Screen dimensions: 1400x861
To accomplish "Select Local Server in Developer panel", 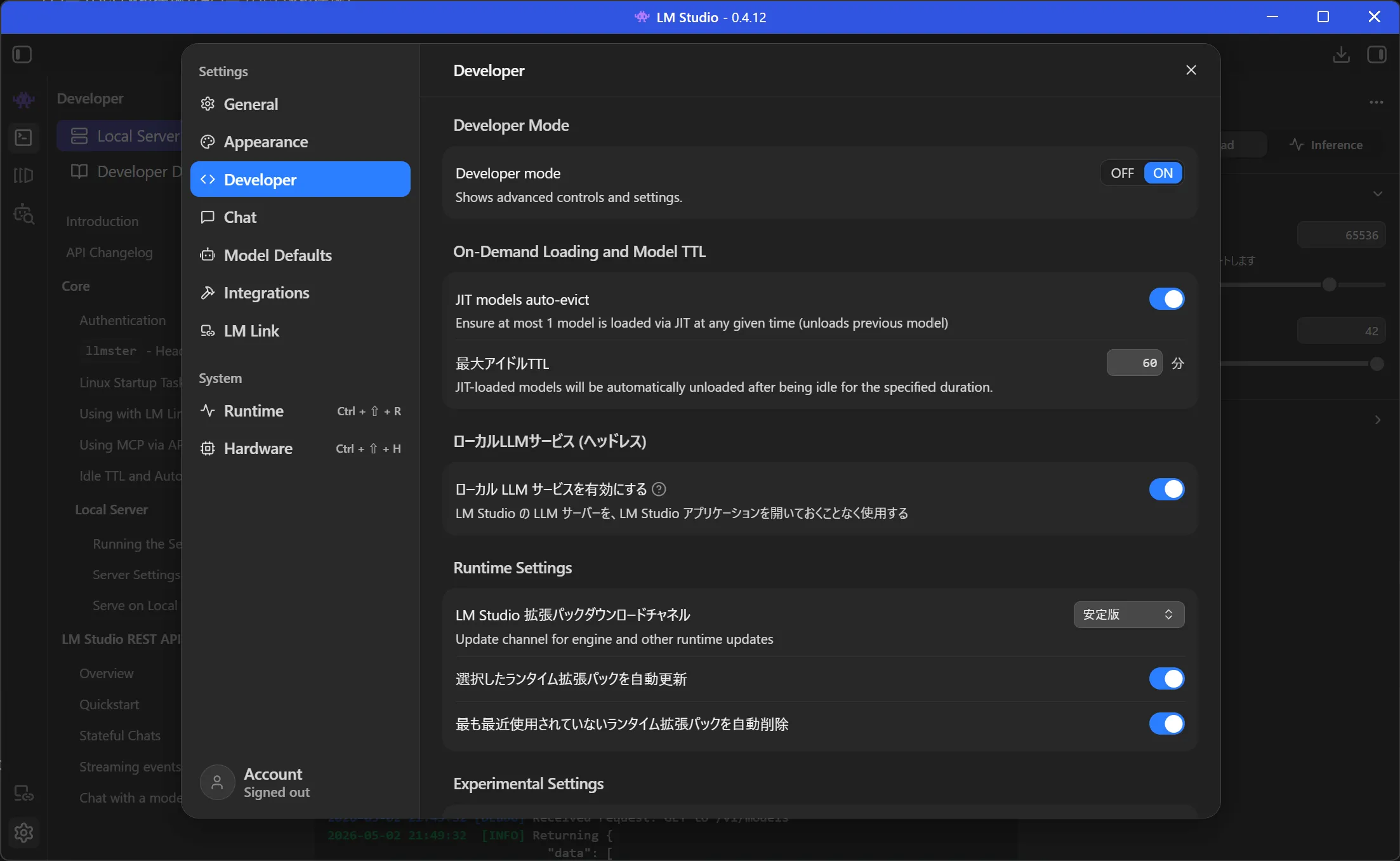I will tap(119, 136).
